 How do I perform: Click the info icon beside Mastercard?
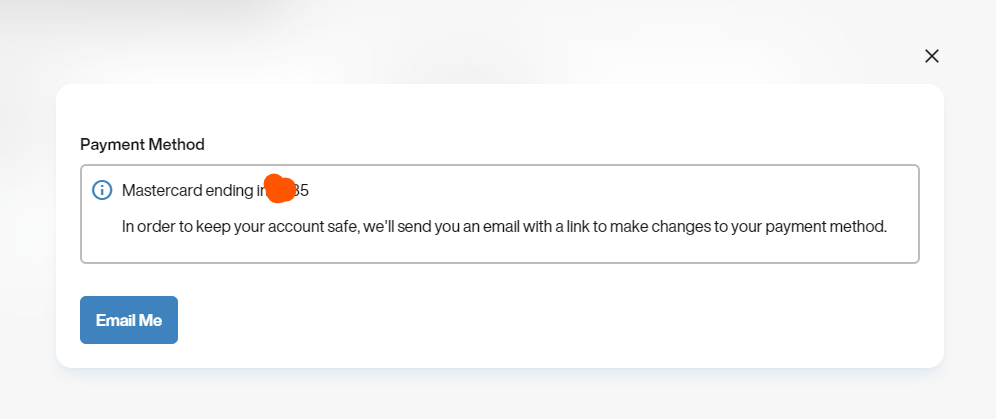pyautogui.click(x=102, y=190)
